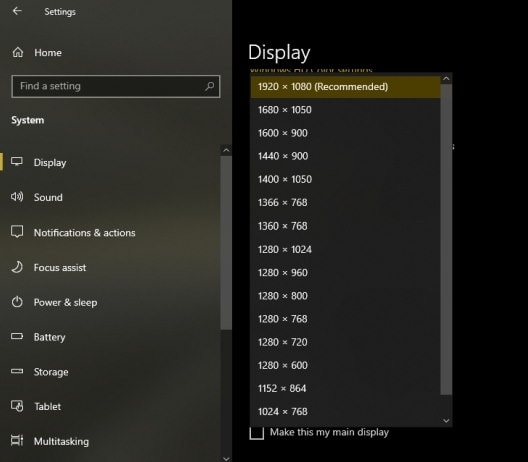Click the Power & sleep icon
This screenshot has height=462, width=528.
point(17,302)
